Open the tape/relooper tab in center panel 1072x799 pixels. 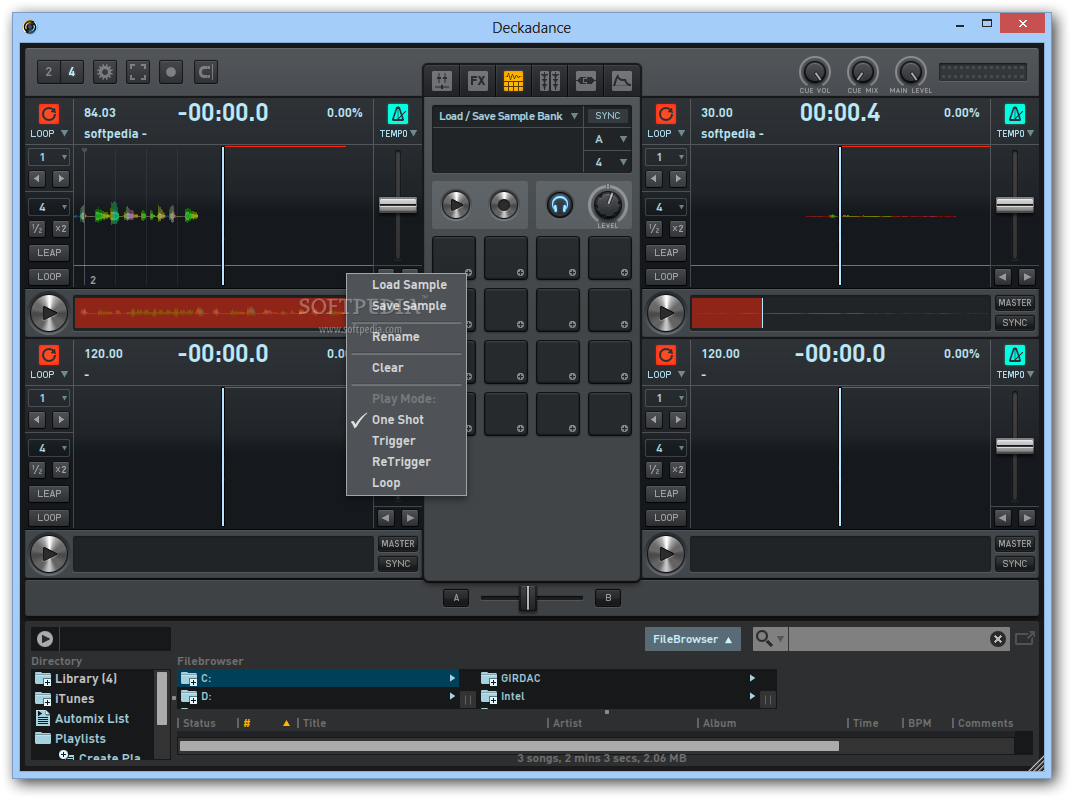[585, 81]
